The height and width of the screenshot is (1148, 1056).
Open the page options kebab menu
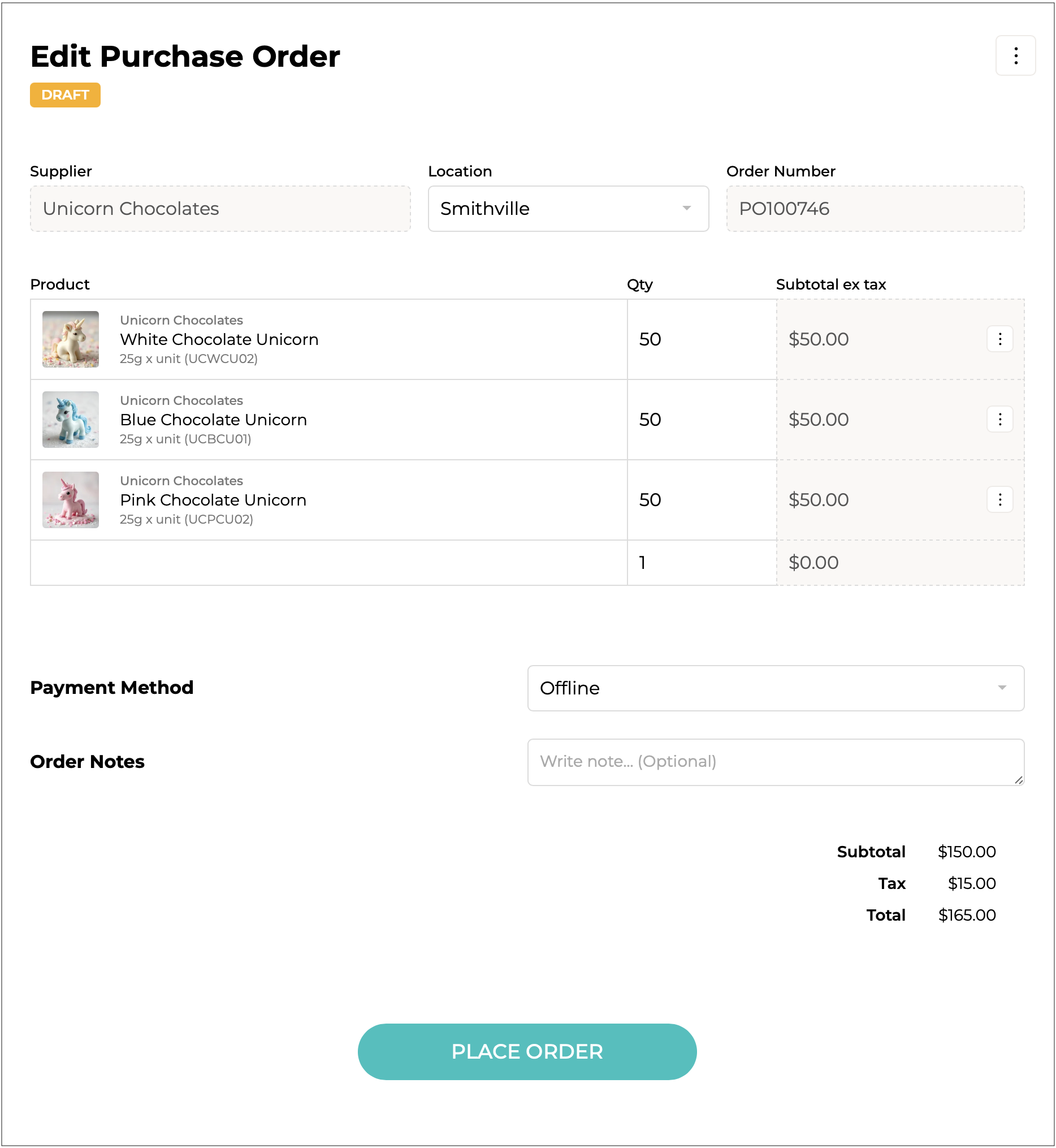(1015, 55)
